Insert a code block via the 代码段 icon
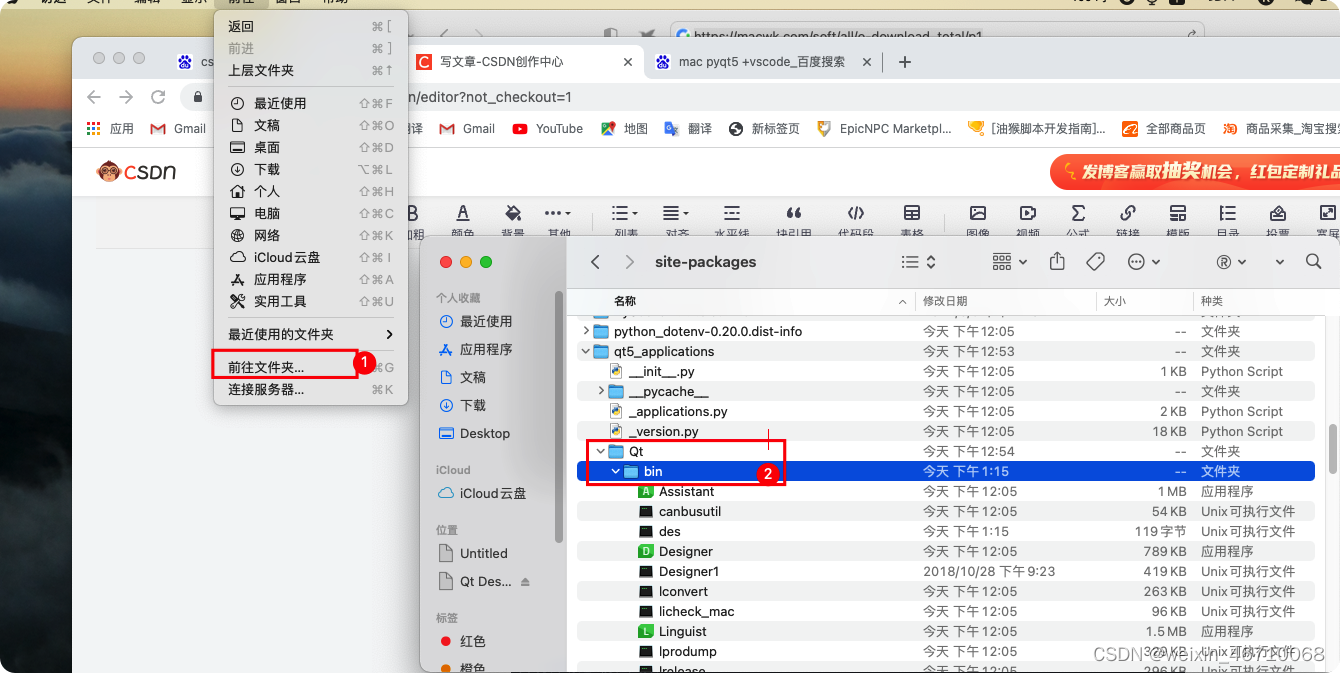The width and height of the screenshot is (1340, 673). [857, 215]
